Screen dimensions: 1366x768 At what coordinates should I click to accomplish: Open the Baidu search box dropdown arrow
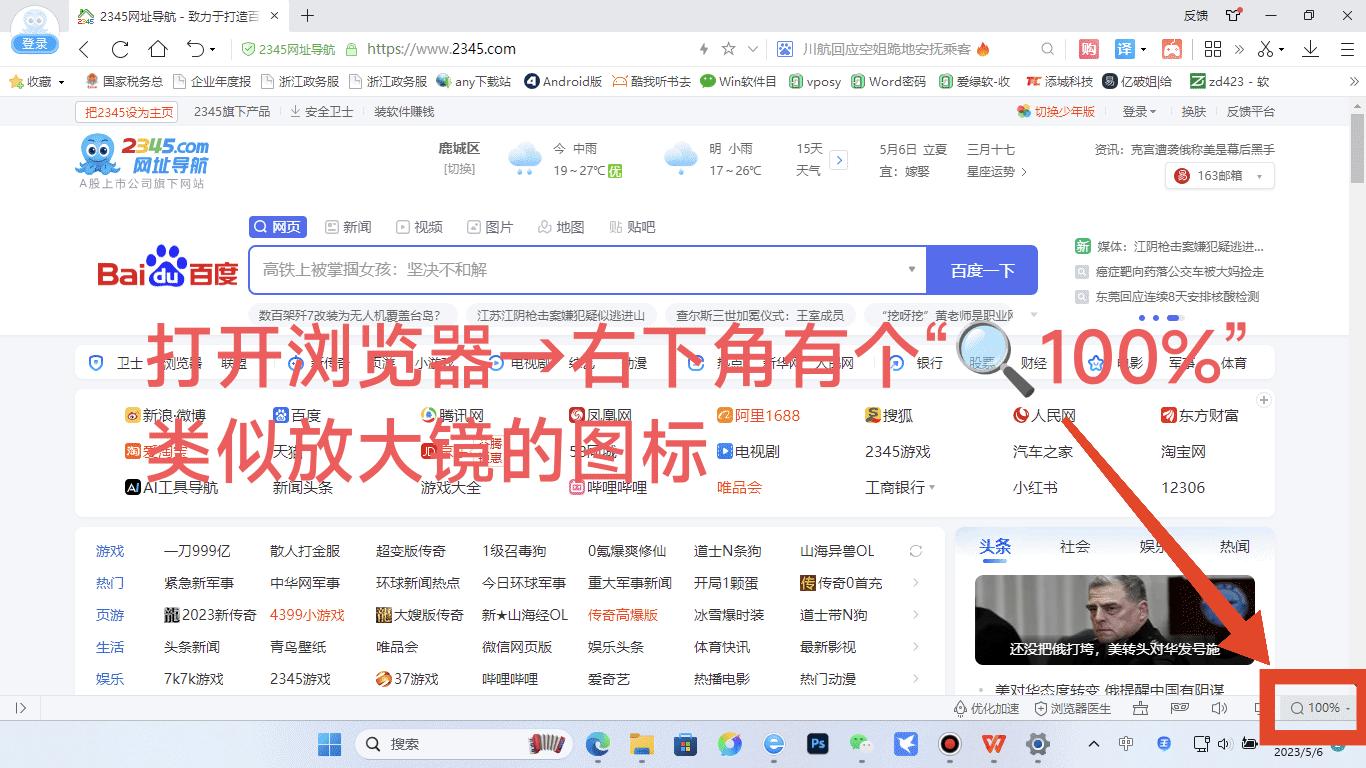(911, 270)
